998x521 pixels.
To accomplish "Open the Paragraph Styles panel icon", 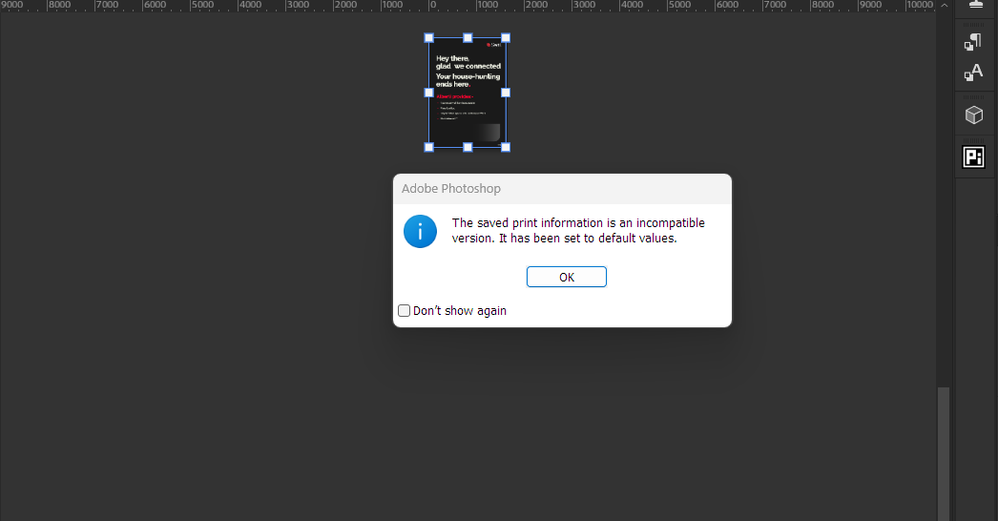I will coord(973,42).
